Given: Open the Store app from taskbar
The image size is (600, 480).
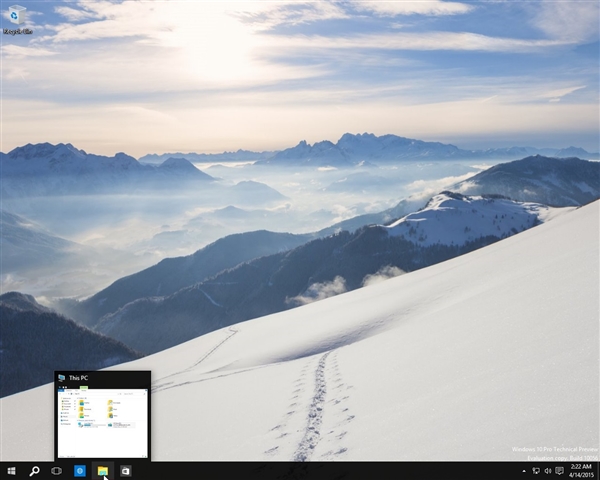Looking at the screenshot, I should point(126,470).
